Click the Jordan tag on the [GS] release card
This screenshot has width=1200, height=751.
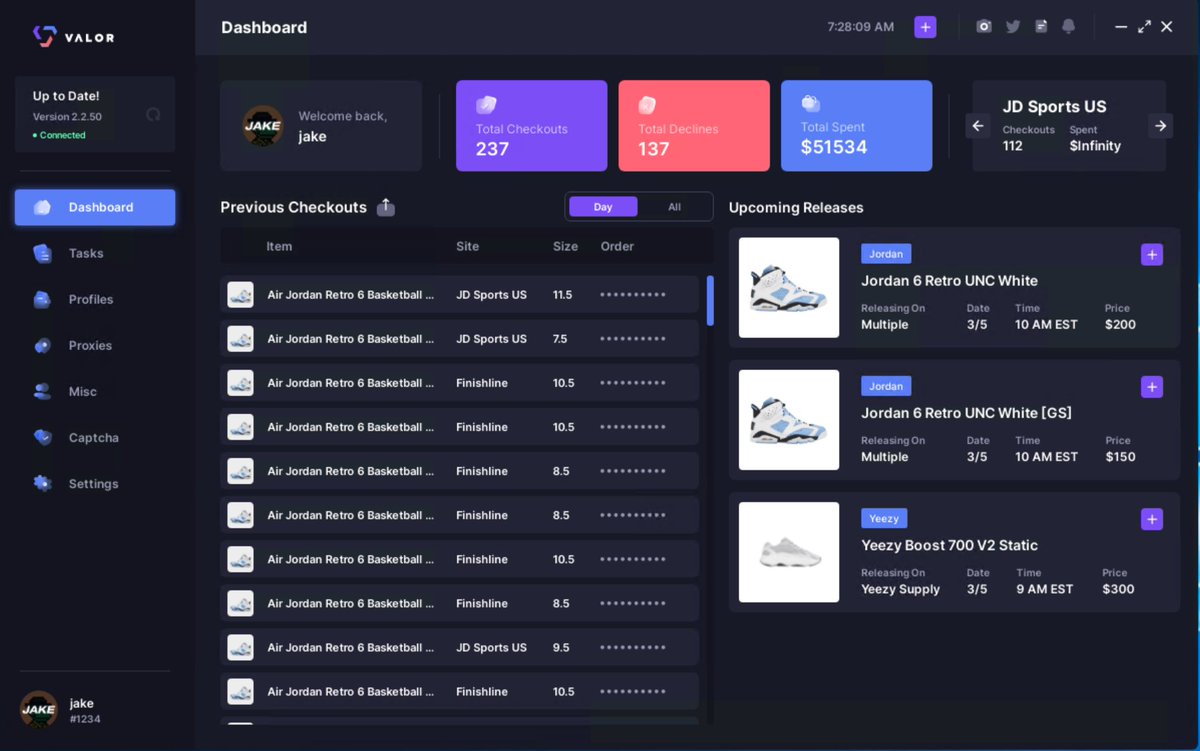click(886, 386)
